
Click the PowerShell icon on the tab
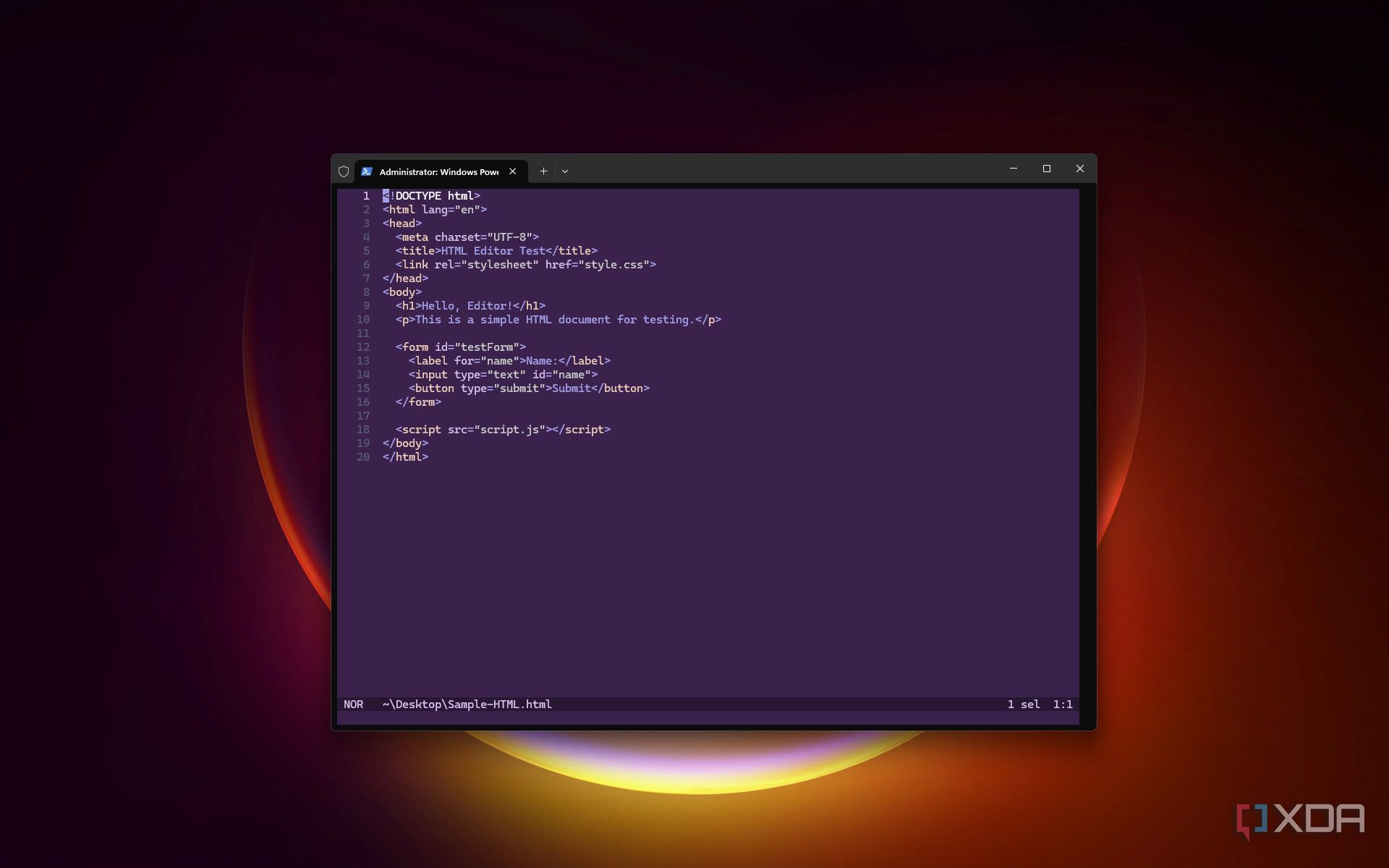(367, 171)
